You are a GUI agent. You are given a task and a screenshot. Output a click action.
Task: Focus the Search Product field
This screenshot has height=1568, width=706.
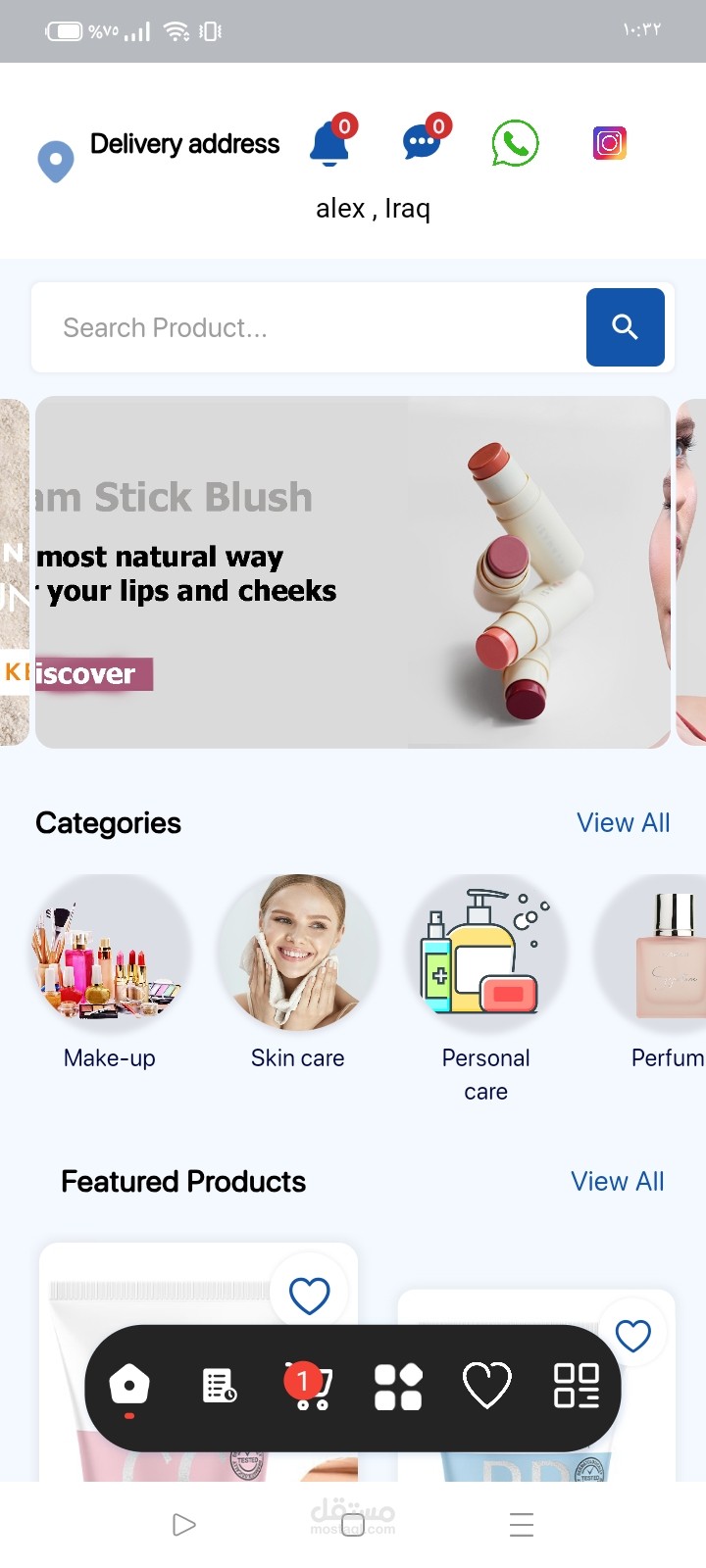click(309, 327)
